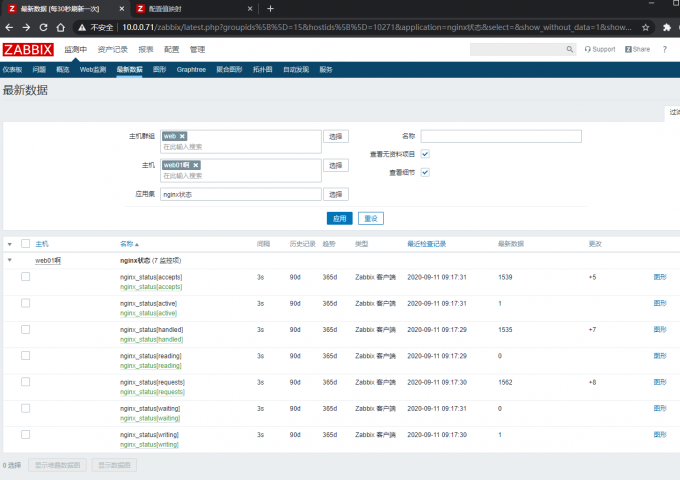Sort by 最近检查记录 column header
Image resolution: width=680 pixels, height=480 pixels.
(426, 244)
